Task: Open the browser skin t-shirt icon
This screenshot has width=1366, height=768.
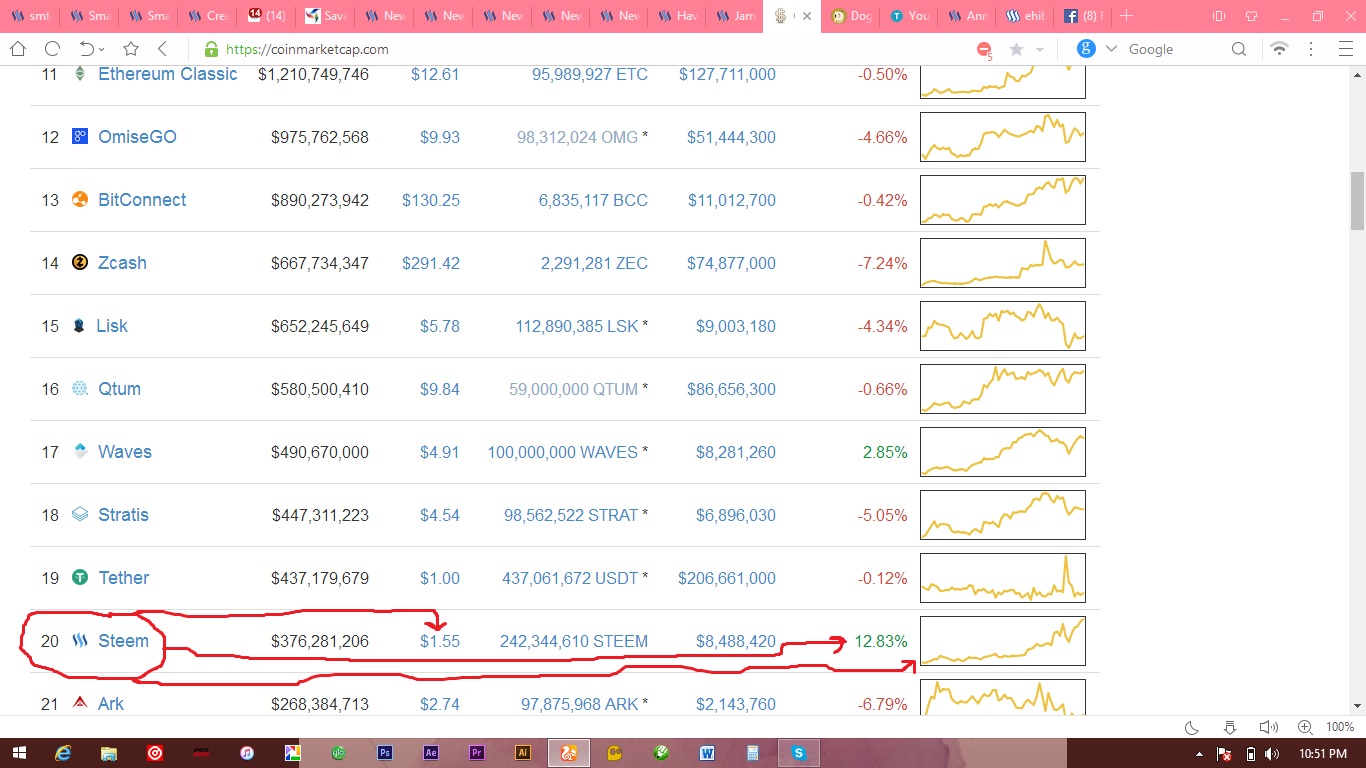Action: 1251,16
